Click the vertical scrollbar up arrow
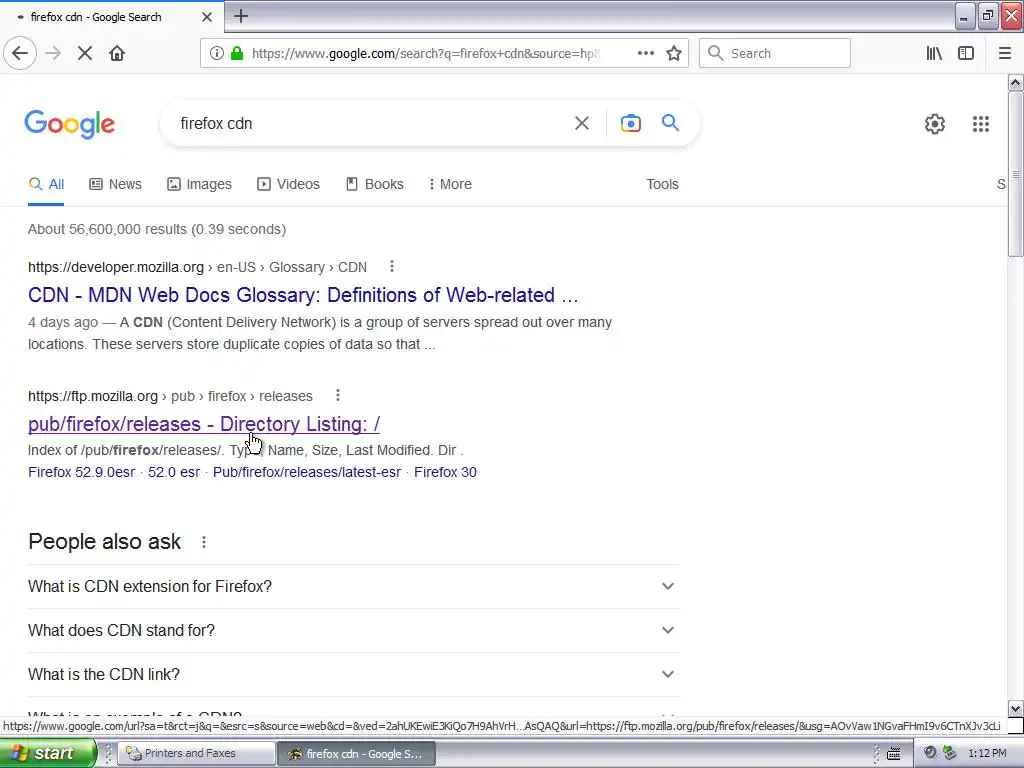1024x768 pixels. click(1015, 83)
